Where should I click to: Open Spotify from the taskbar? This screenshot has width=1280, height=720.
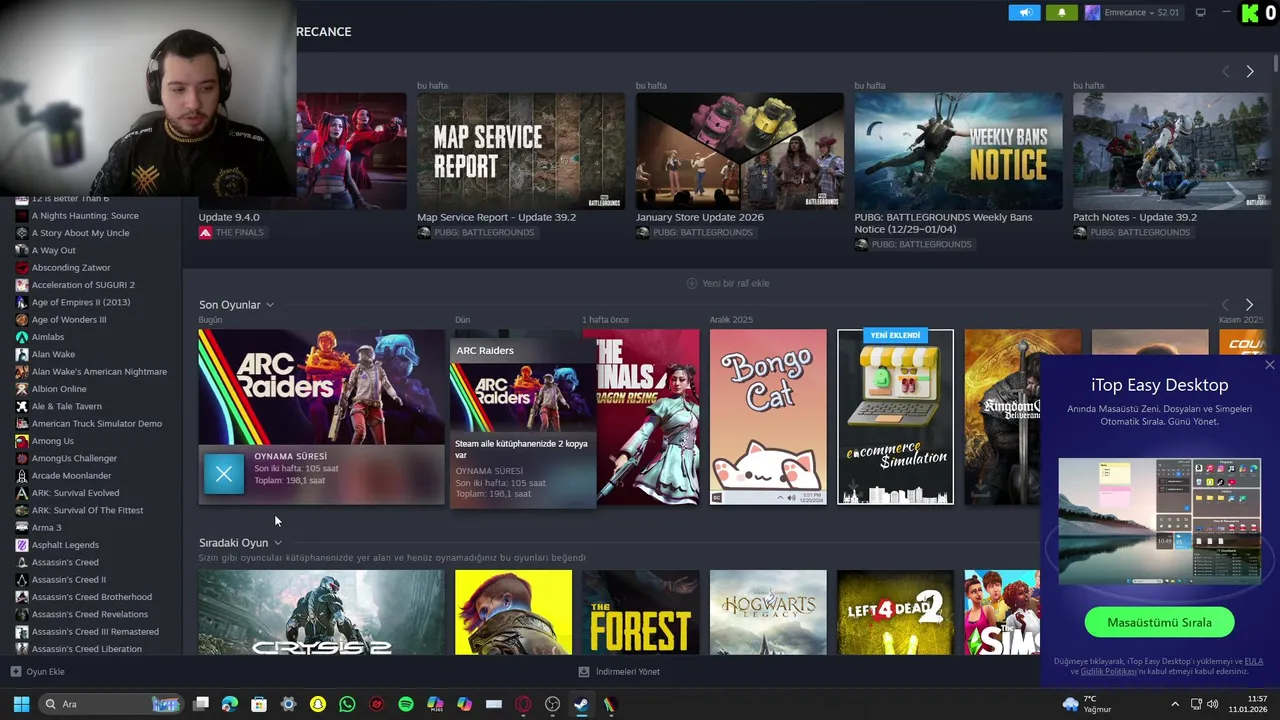coord(406,704)
